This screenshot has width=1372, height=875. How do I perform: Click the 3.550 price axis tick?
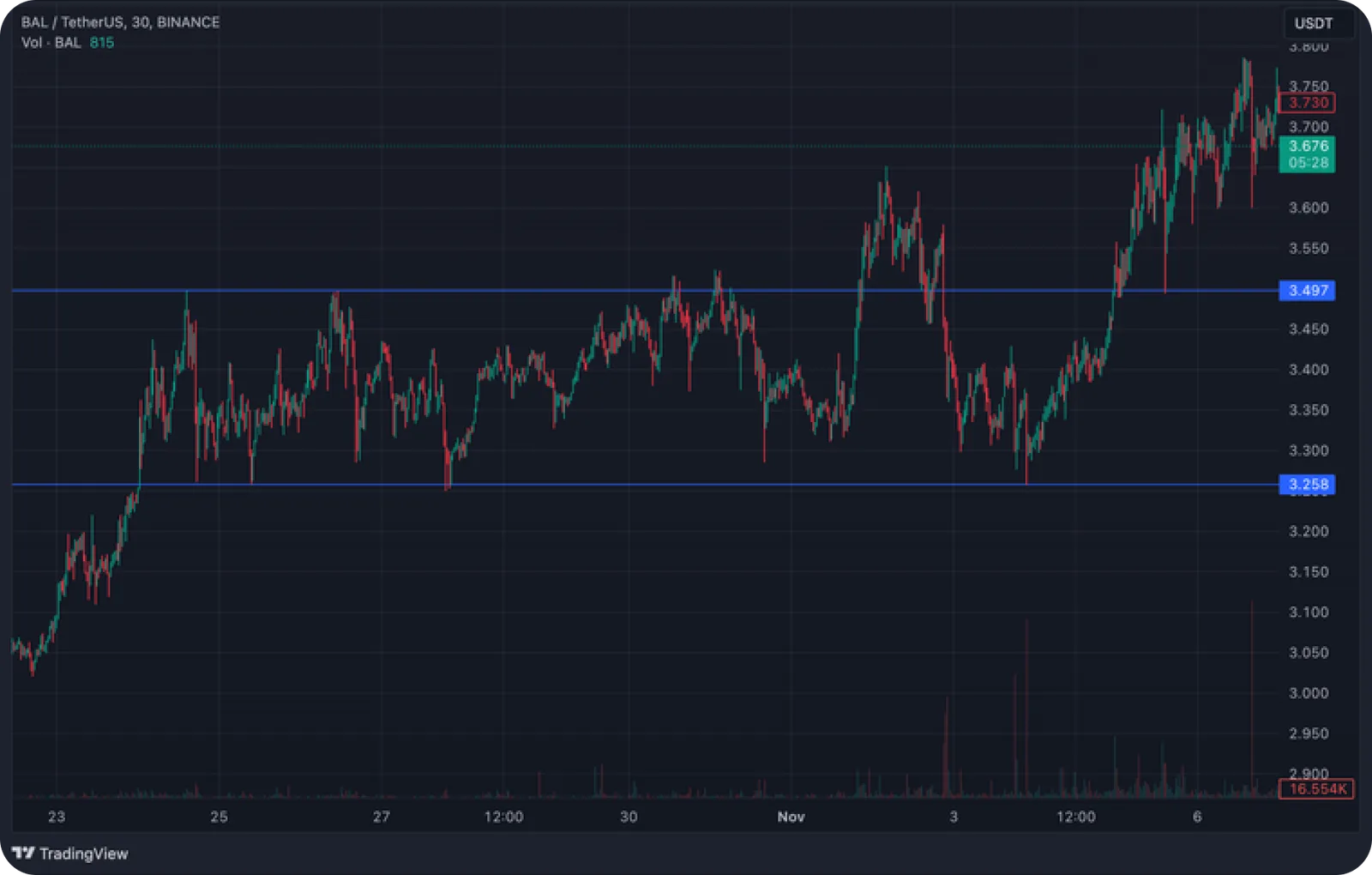coord(1309,249)
